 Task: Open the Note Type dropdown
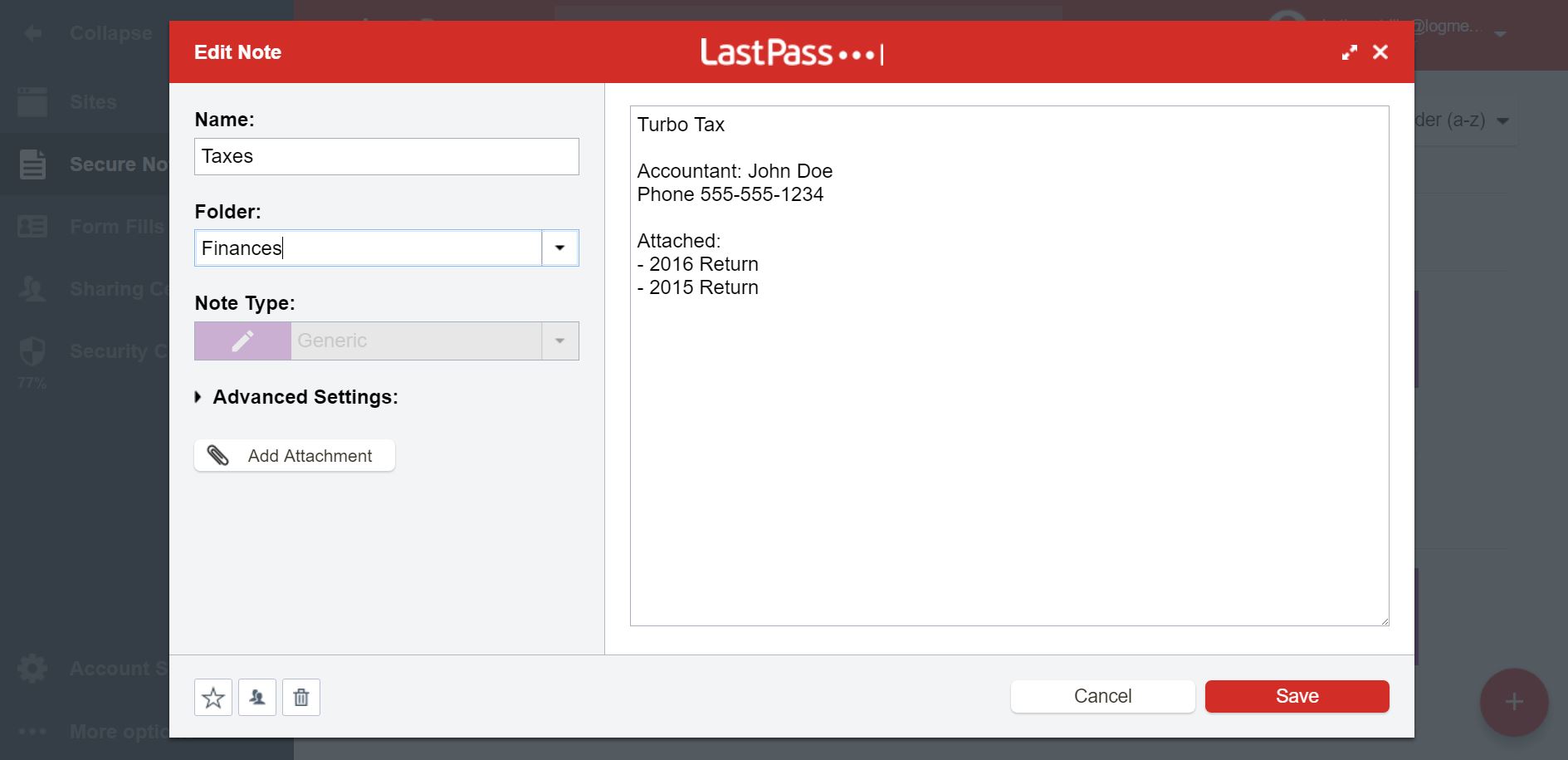pyautogui.click(x=560, y=341)
